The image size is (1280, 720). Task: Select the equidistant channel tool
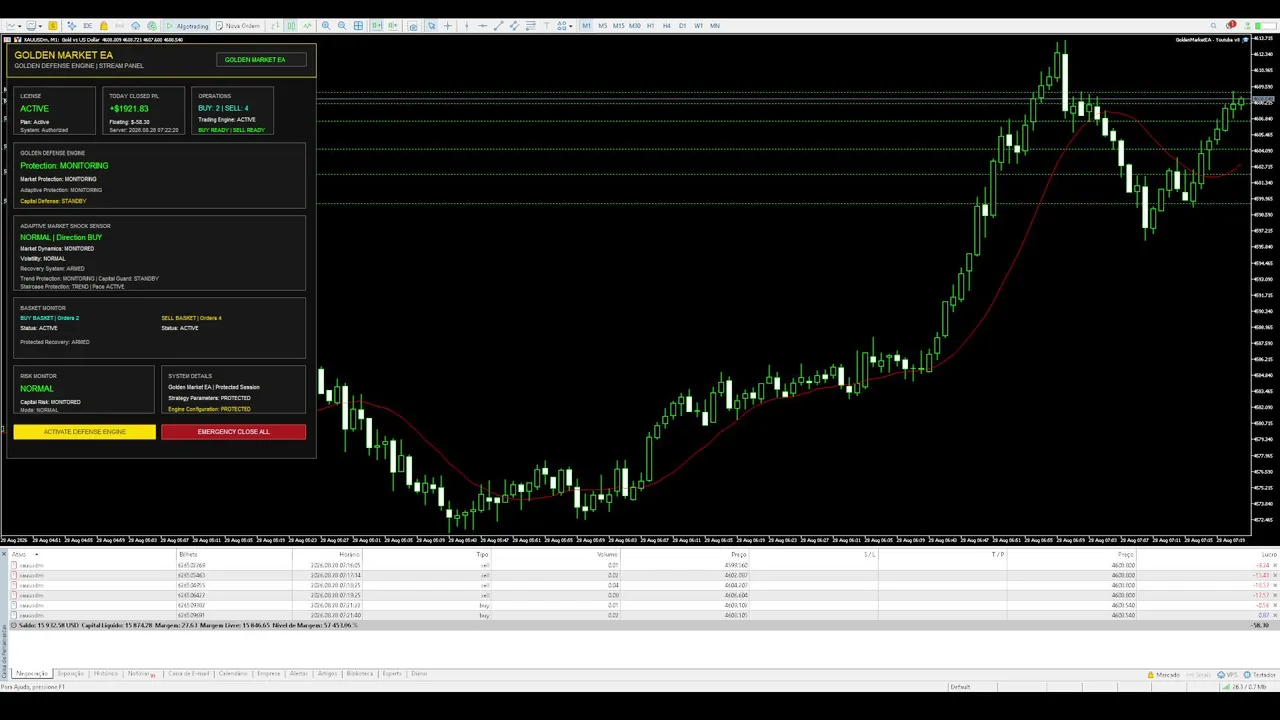pyautogui.click(x=514, y=26)
